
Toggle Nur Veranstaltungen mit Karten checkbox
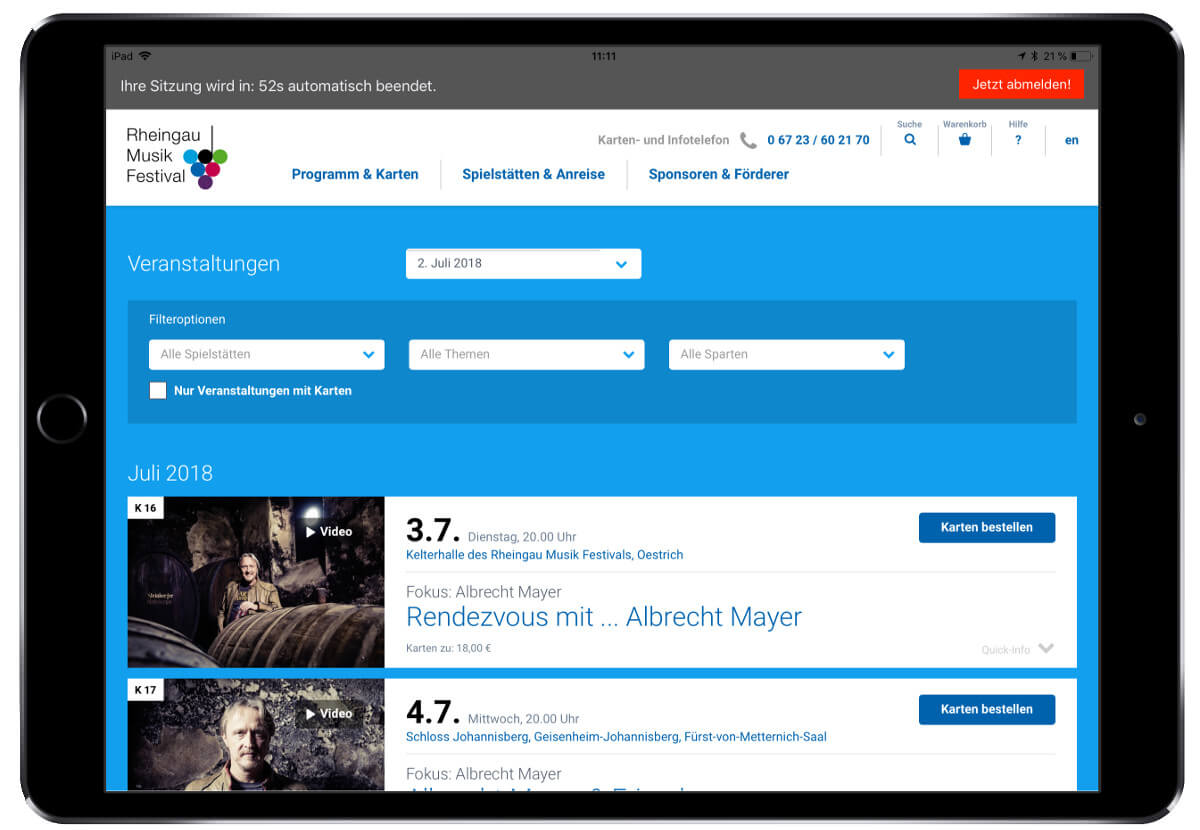click(158, 391)
